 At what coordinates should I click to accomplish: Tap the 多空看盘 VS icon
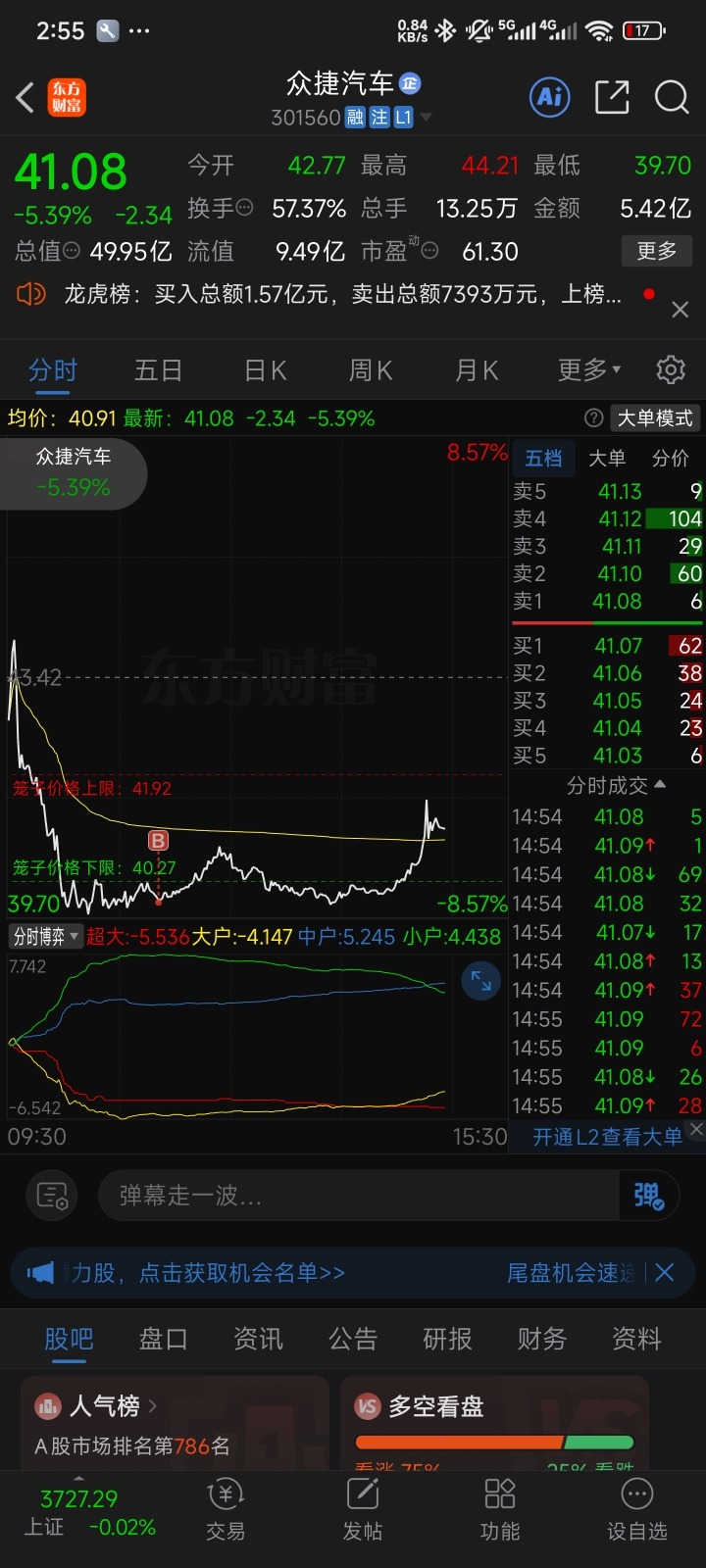coord(368,1406)
